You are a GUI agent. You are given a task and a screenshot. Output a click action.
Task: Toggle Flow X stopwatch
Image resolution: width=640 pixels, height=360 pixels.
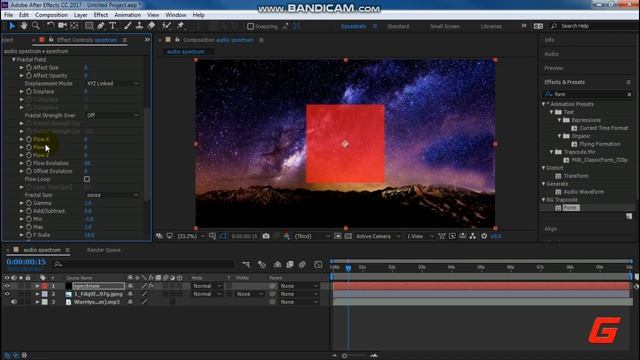pyautogui.click(x=29, y=139)
